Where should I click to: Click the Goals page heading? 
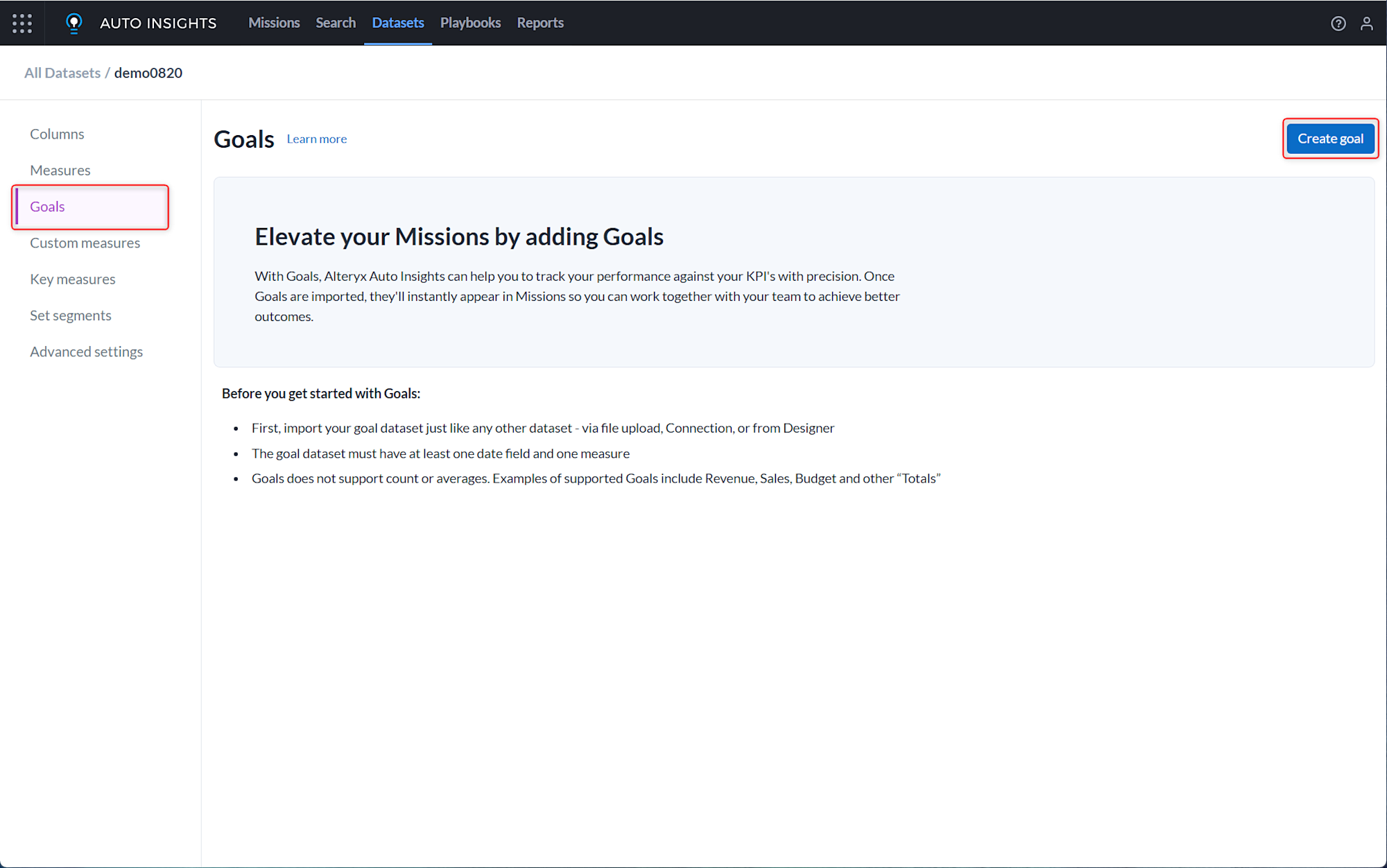244,139
